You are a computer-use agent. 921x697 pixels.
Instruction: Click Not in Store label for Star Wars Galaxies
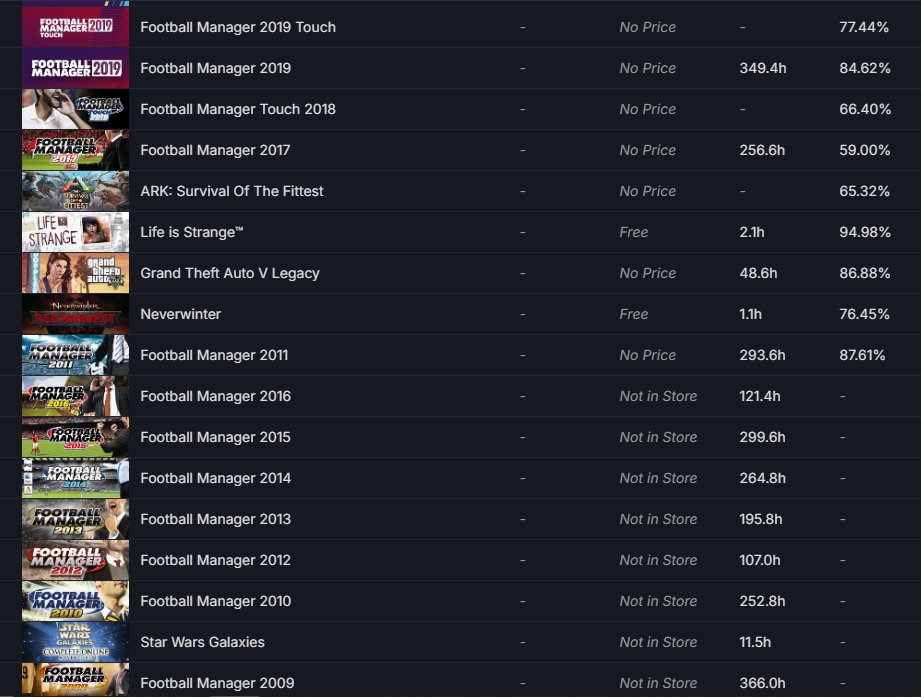click(x=658, y=642)
